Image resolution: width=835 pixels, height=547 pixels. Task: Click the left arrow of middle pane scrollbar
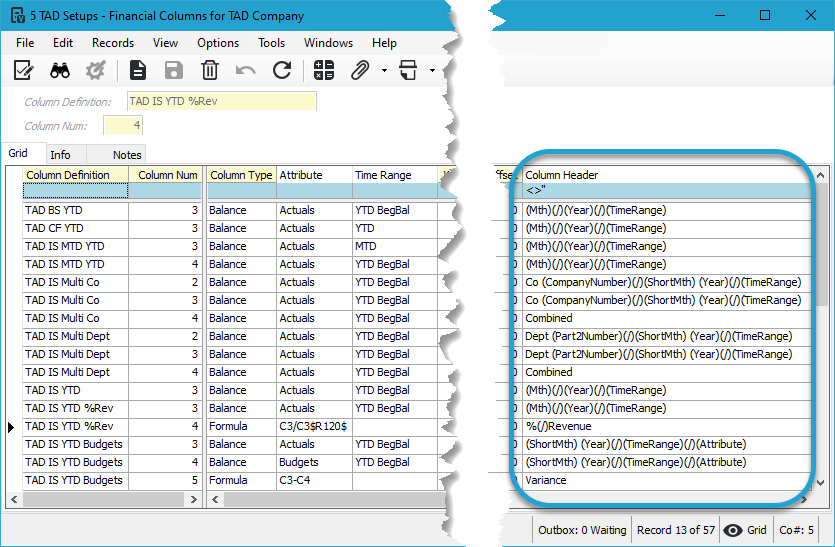215,500
